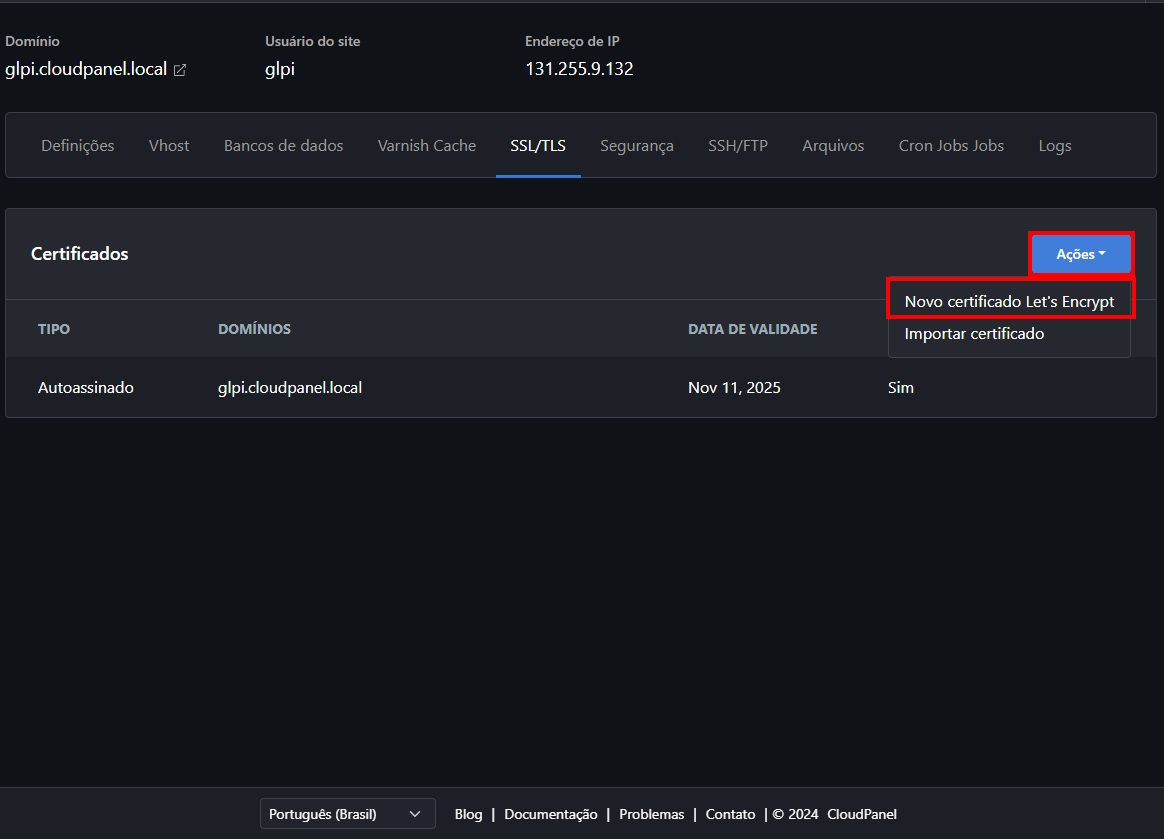Image resolution: width=1164 pixels, height=839 pixels.
Task: Open the Logs tab
Action: pos(1055,146)
